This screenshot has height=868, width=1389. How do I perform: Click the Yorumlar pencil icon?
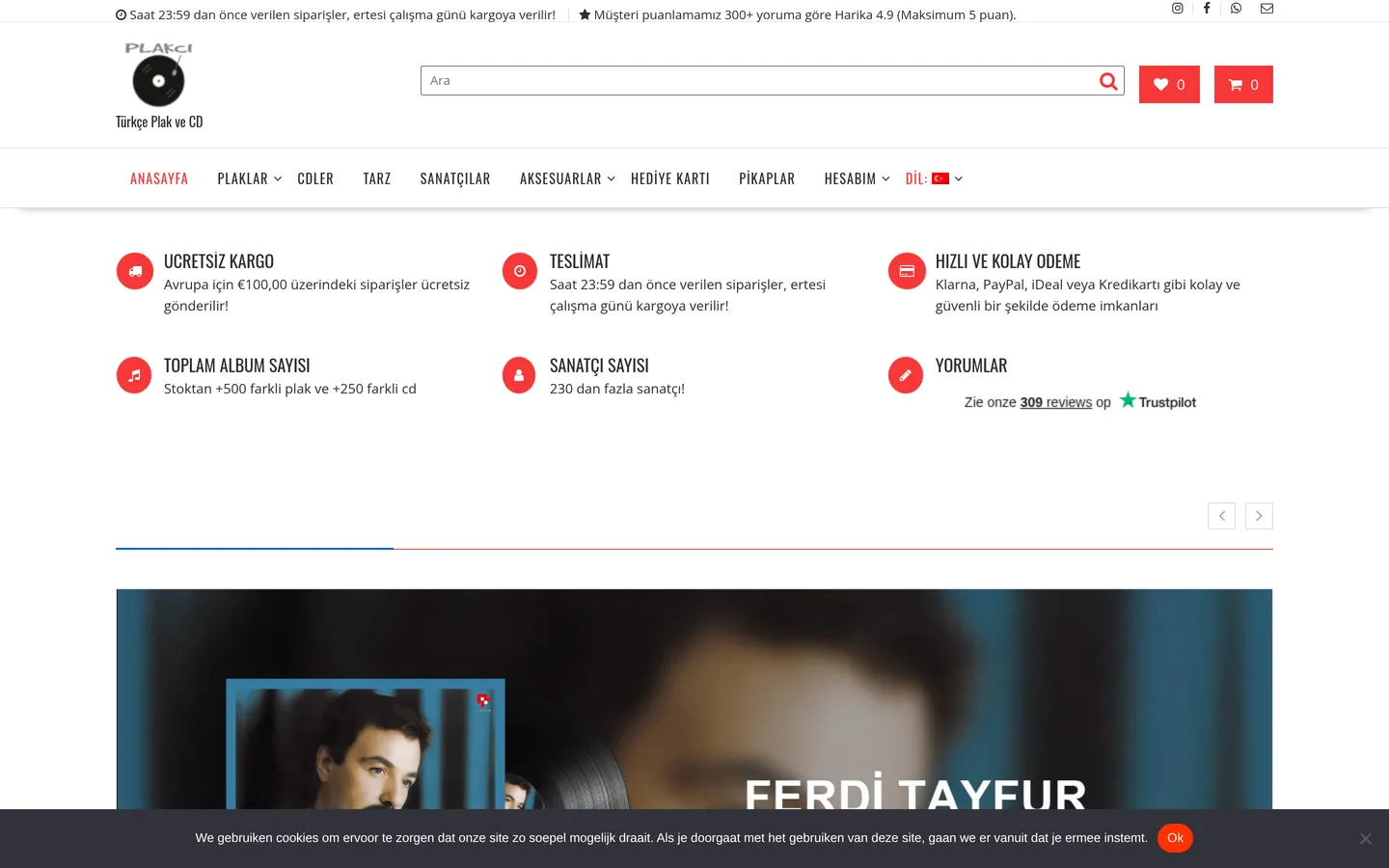pyautogui.click(x=907, y=375)
